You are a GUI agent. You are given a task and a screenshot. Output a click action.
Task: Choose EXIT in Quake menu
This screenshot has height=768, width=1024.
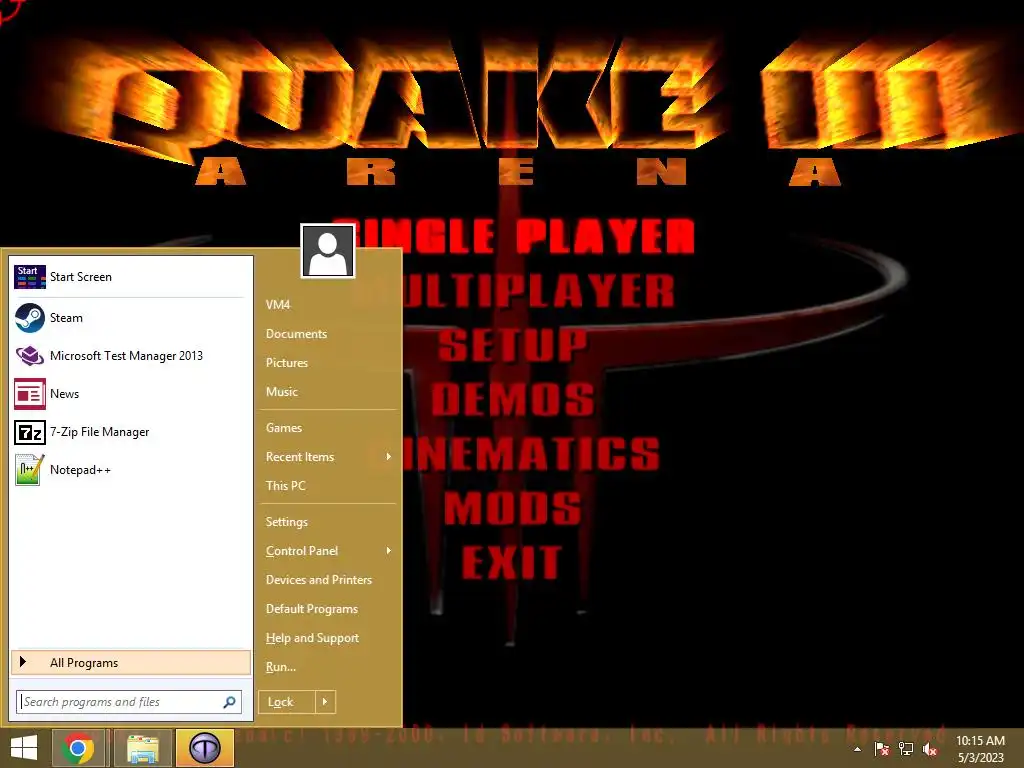(511, 562)
